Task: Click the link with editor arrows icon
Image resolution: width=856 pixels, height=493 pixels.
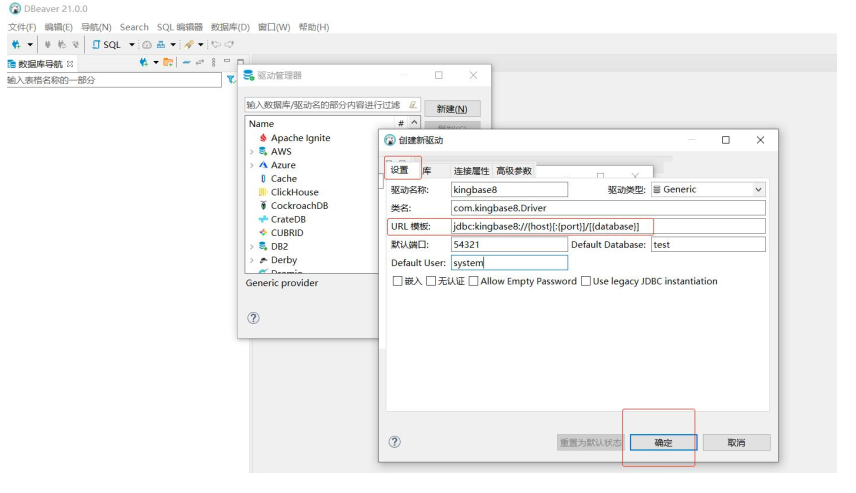Action: [x=200, y=62]
